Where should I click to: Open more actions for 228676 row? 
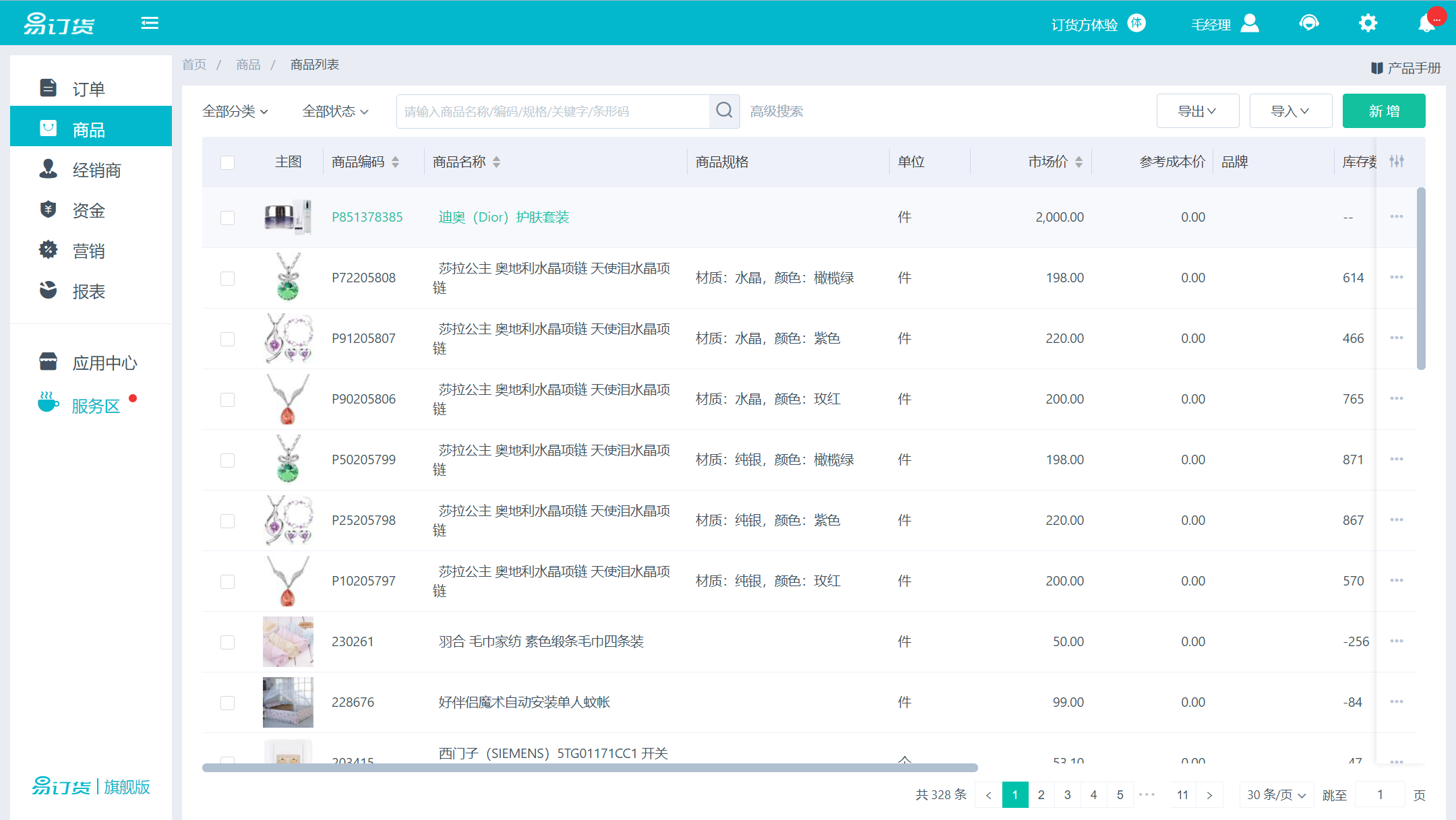[x=1397, y=702]
